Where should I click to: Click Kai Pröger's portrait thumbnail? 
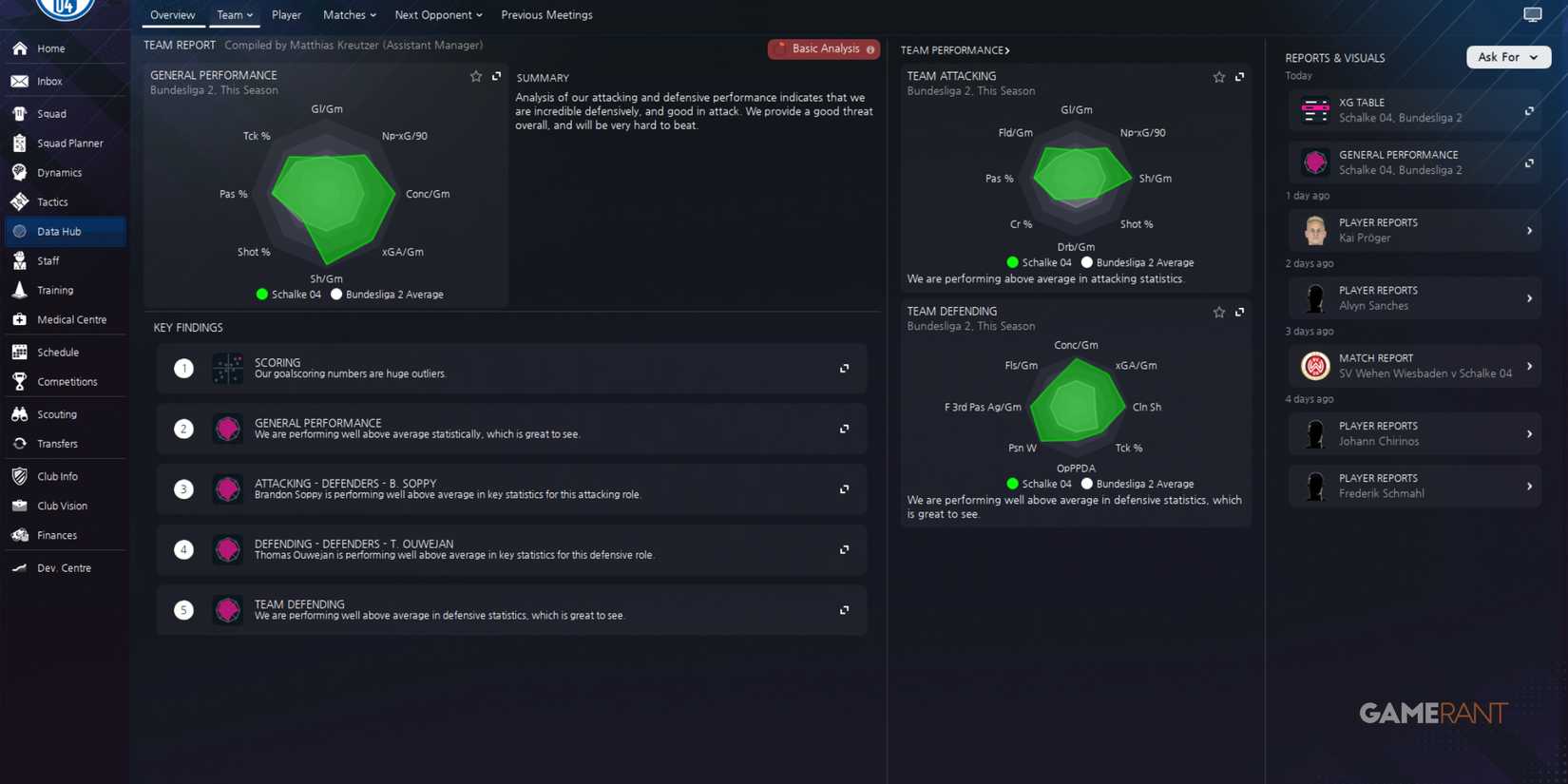[1315, 231]
